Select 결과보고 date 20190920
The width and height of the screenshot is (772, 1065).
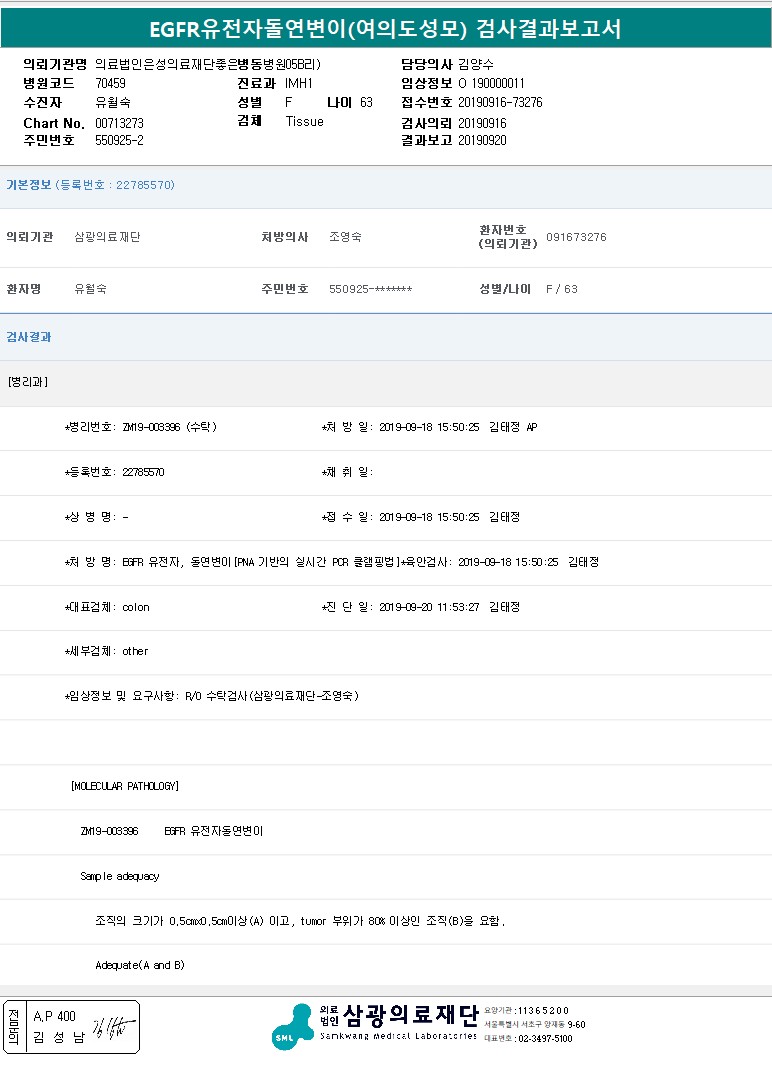click(482, 141)
